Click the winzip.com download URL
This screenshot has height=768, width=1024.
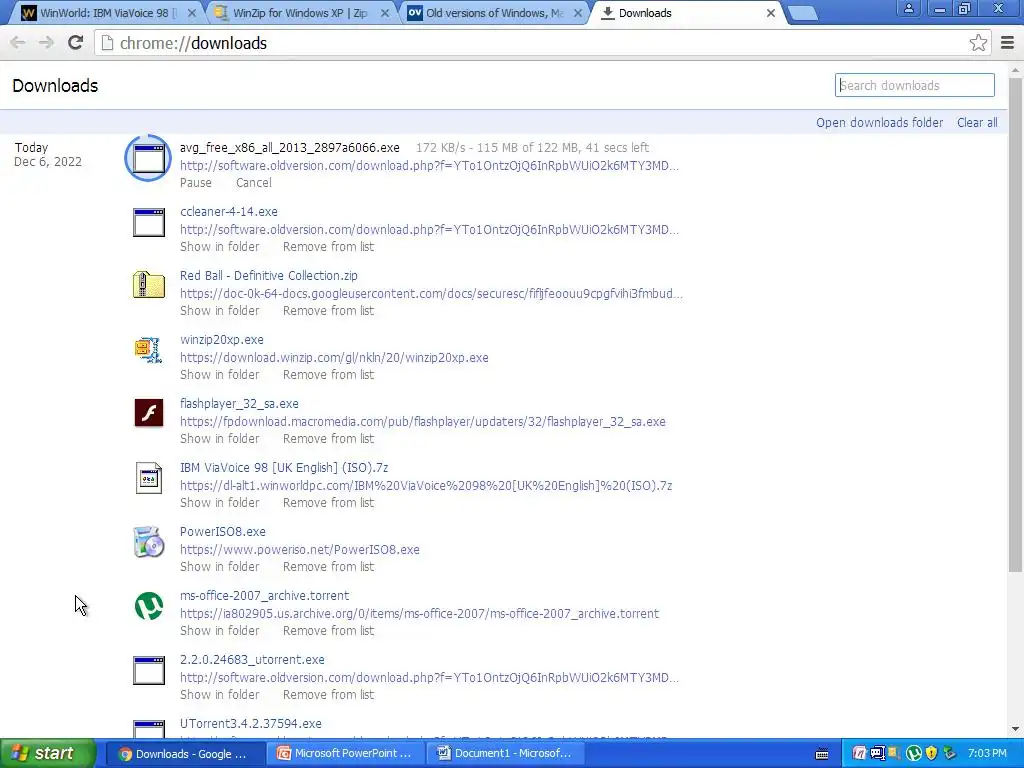click(x=334, y=358)
